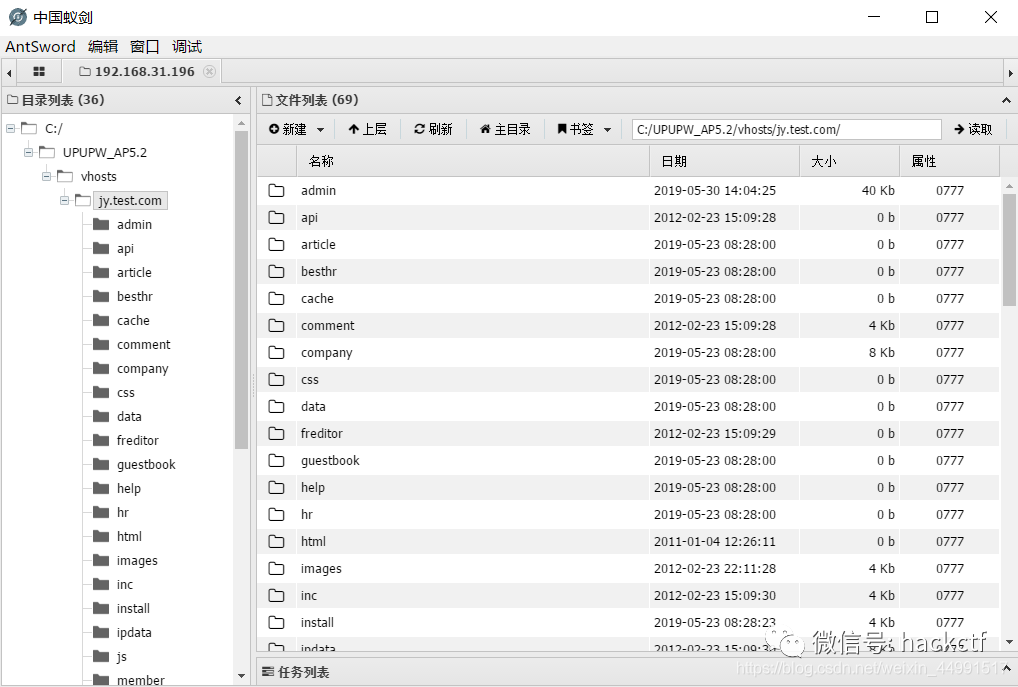Focus the path input field
The width and height of the screenshot is (1018, 687).
click(x=787, y=129)
